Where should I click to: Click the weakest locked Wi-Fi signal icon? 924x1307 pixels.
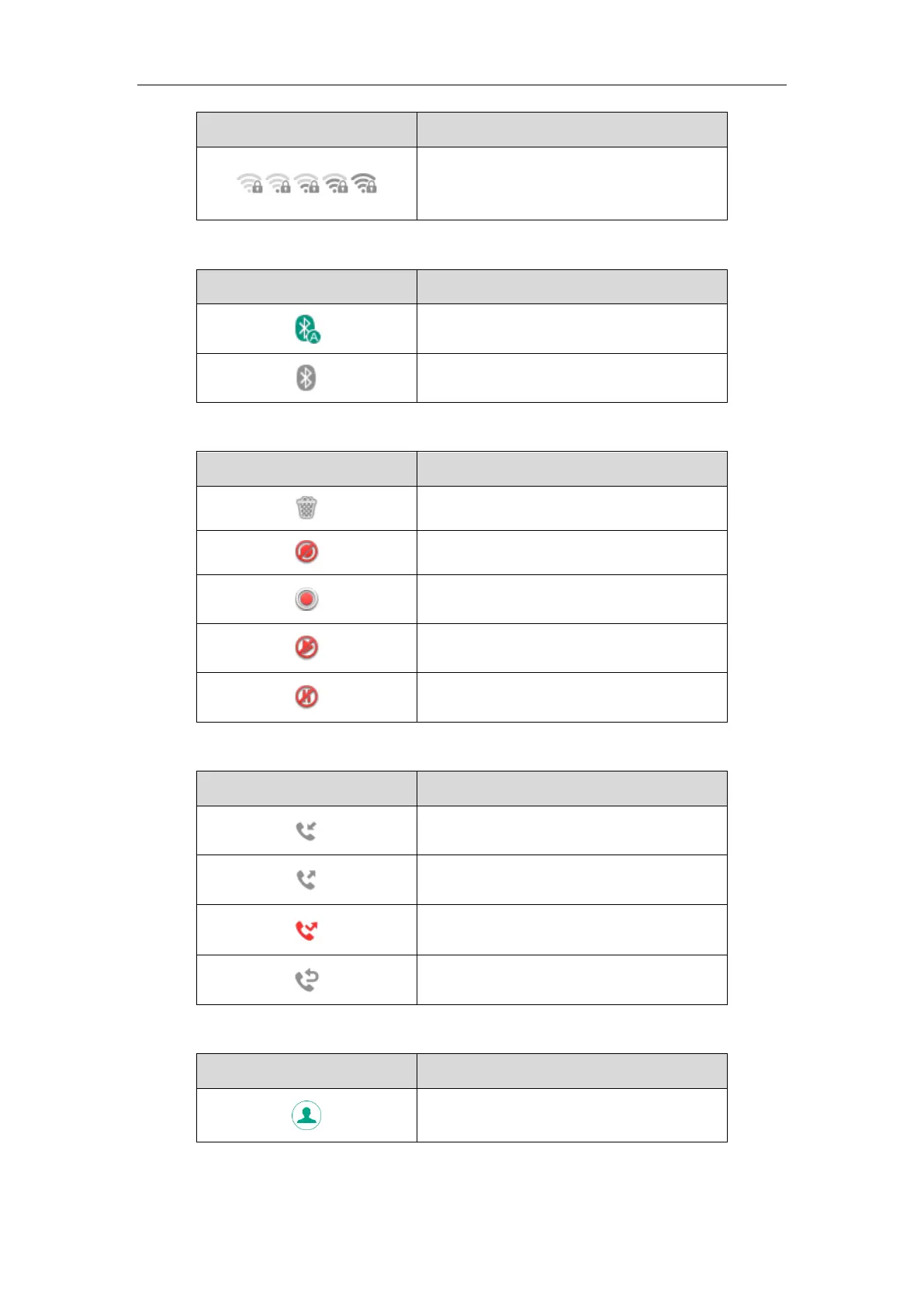250,183
